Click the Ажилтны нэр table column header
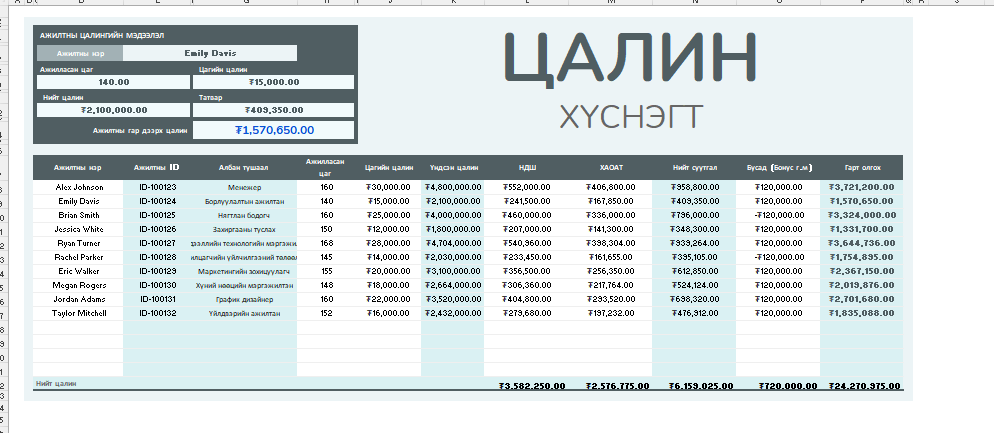Image resolution: width=994 pixels, height=433 pixels. coord(78,168)
